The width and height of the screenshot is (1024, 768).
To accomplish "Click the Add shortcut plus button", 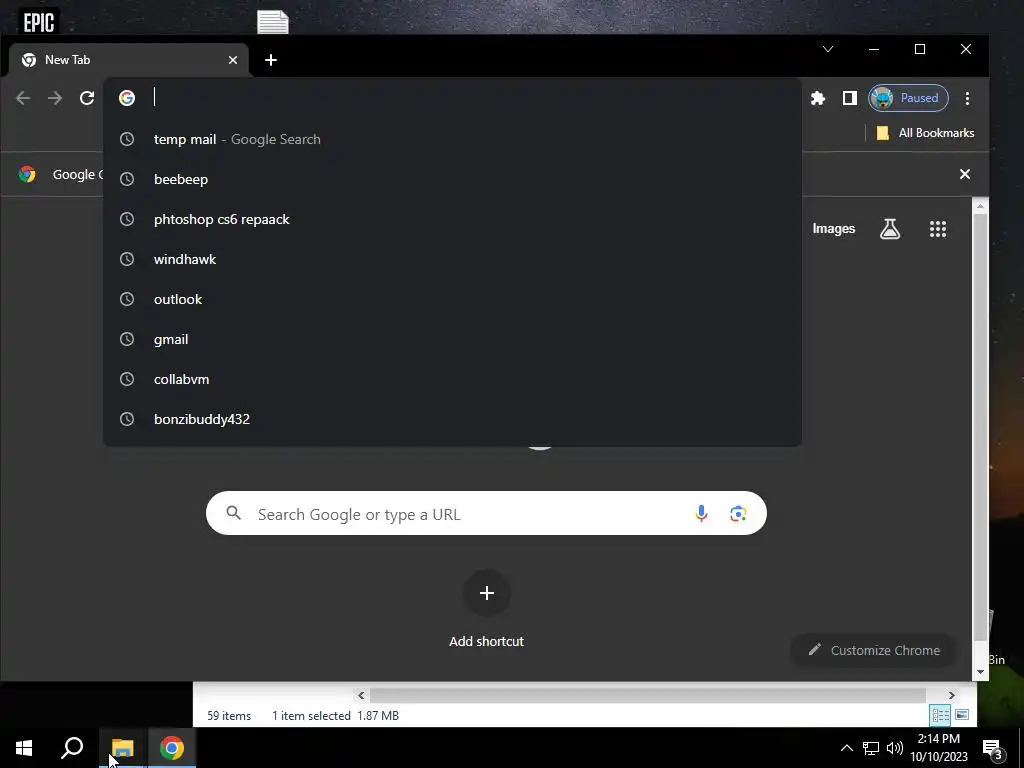I will pyautogui.click(x=487, y=593).
